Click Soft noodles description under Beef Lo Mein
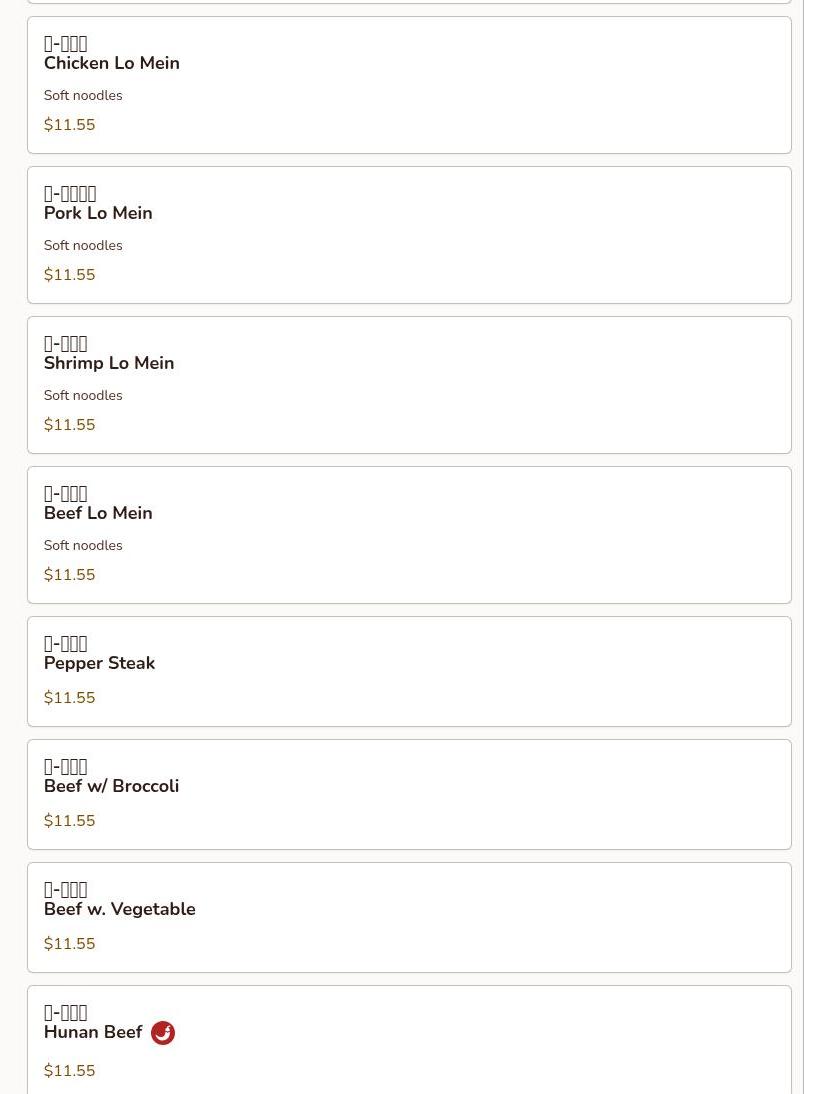This screenshot has width=824, height=1094. (83, 546)
